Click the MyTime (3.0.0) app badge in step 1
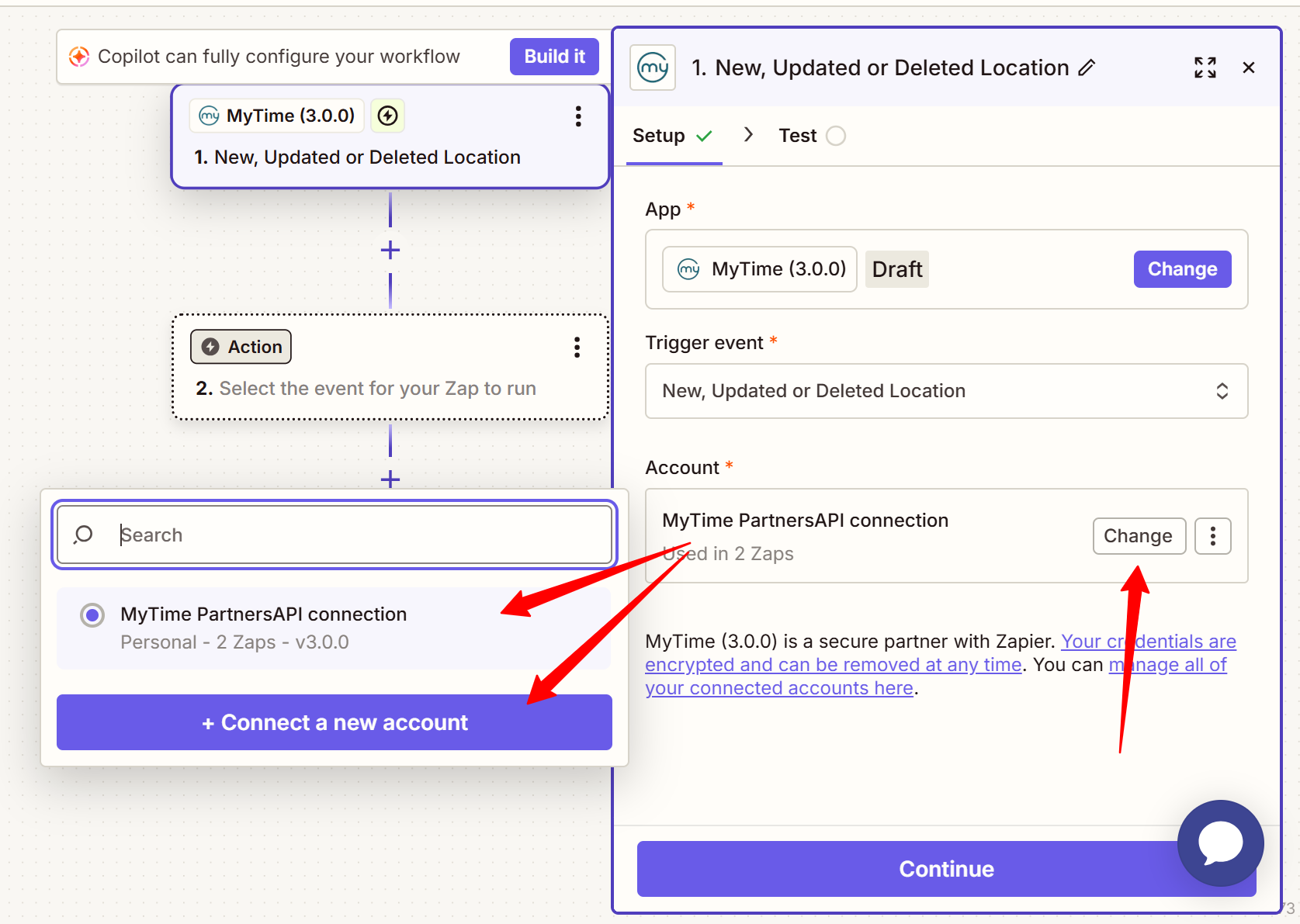 [277, 116]
